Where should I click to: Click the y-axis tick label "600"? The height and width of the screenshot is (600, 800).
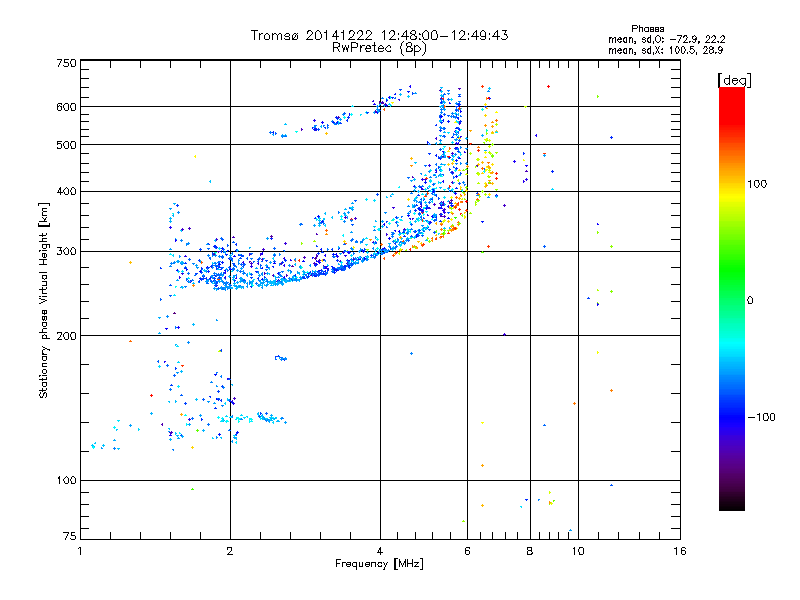pyautogui.click(x=66, y=107)
